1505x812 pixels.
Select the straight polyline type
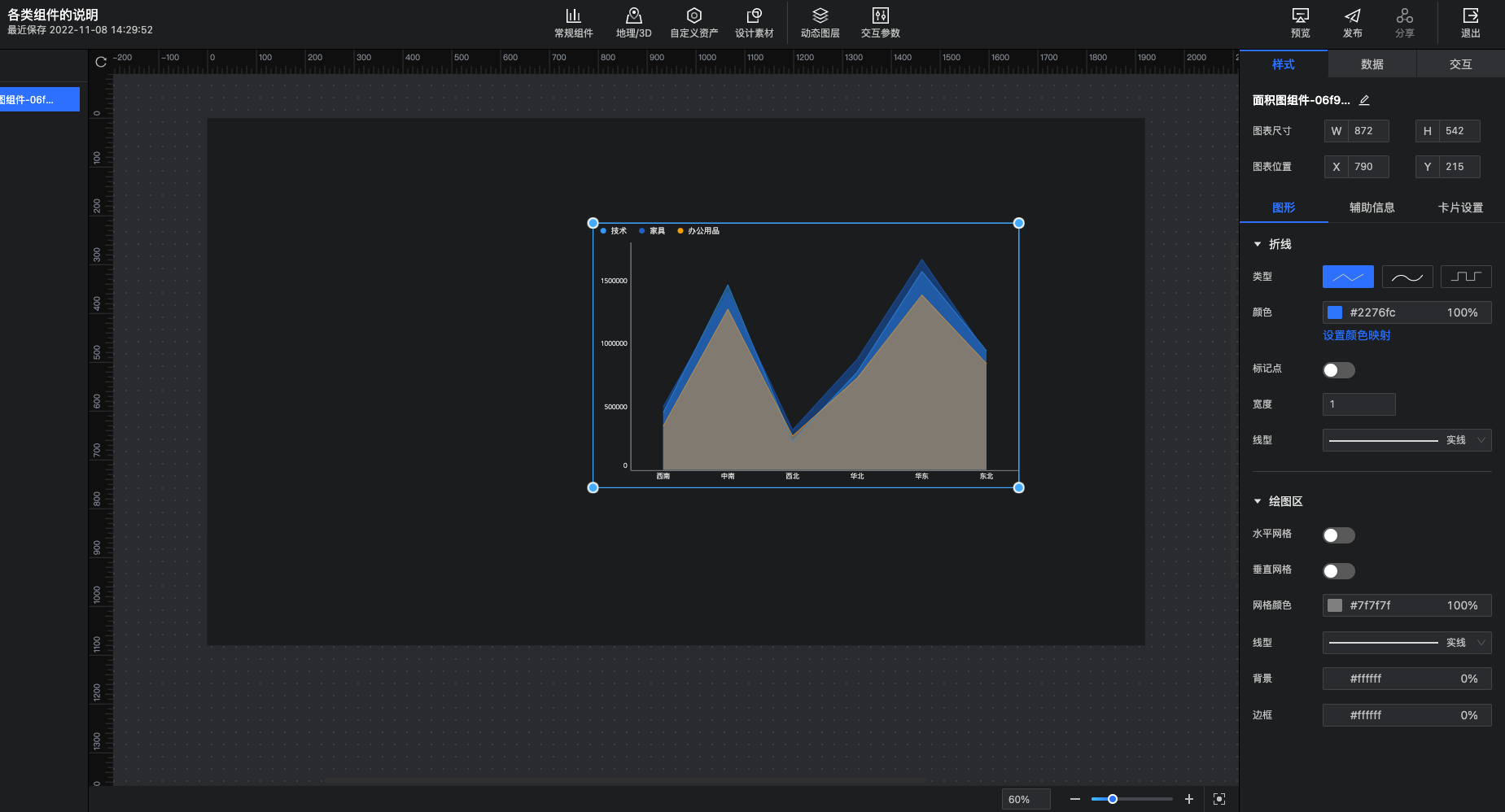click(1348, 277)
